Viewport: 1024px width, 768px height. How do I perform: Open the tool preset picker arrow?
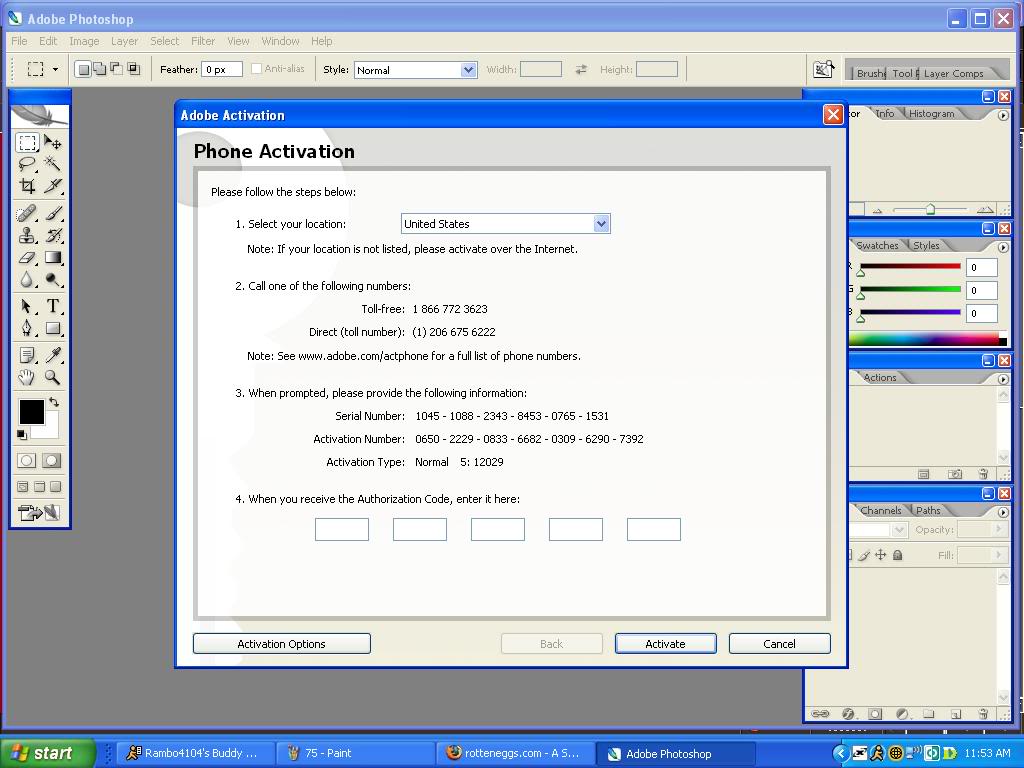56,69
